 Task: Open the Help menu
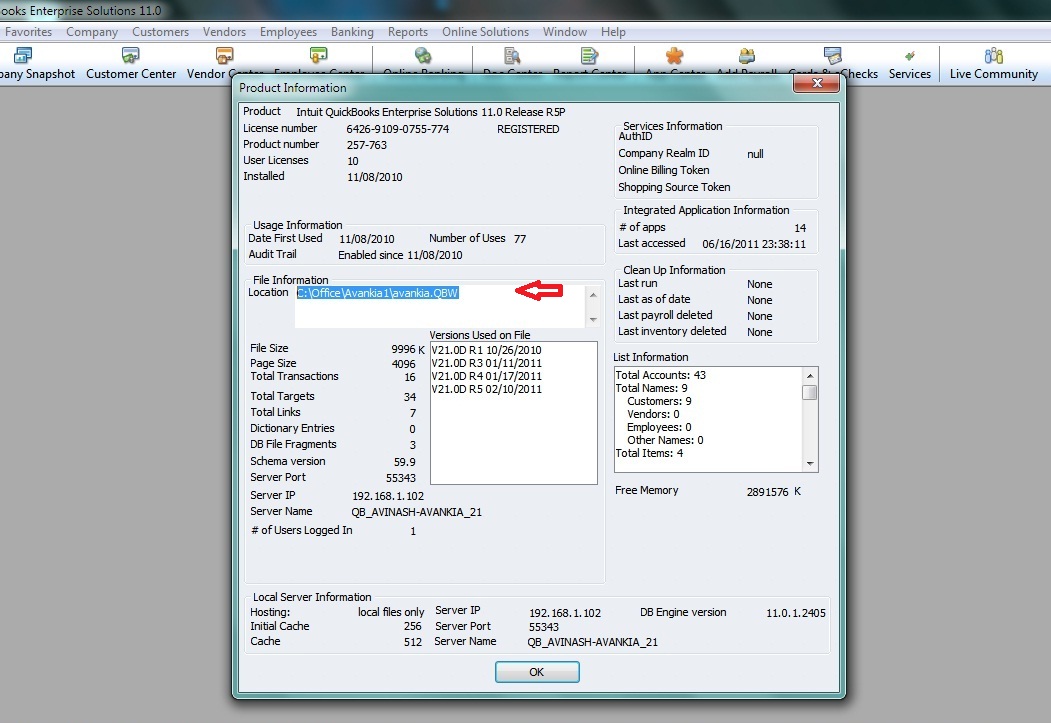pyautogui.click(x=613, y=32)
